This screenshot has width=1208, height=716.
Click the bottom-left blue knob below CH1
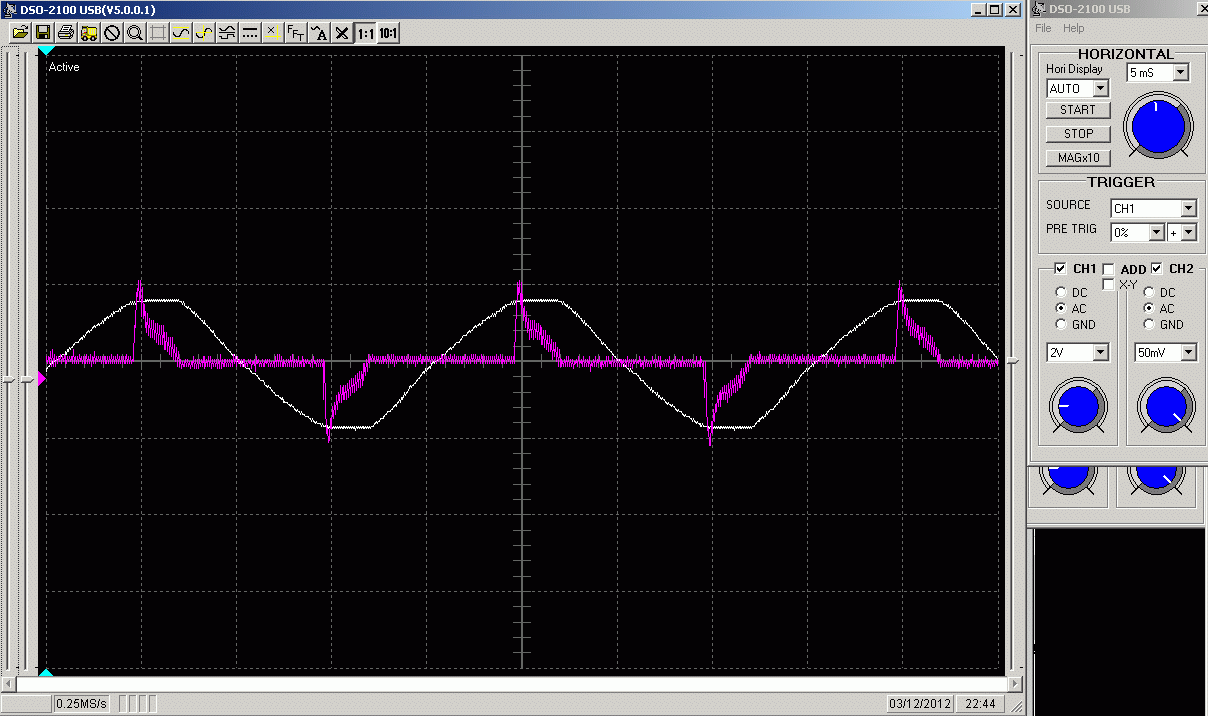tap(1068, 478)
